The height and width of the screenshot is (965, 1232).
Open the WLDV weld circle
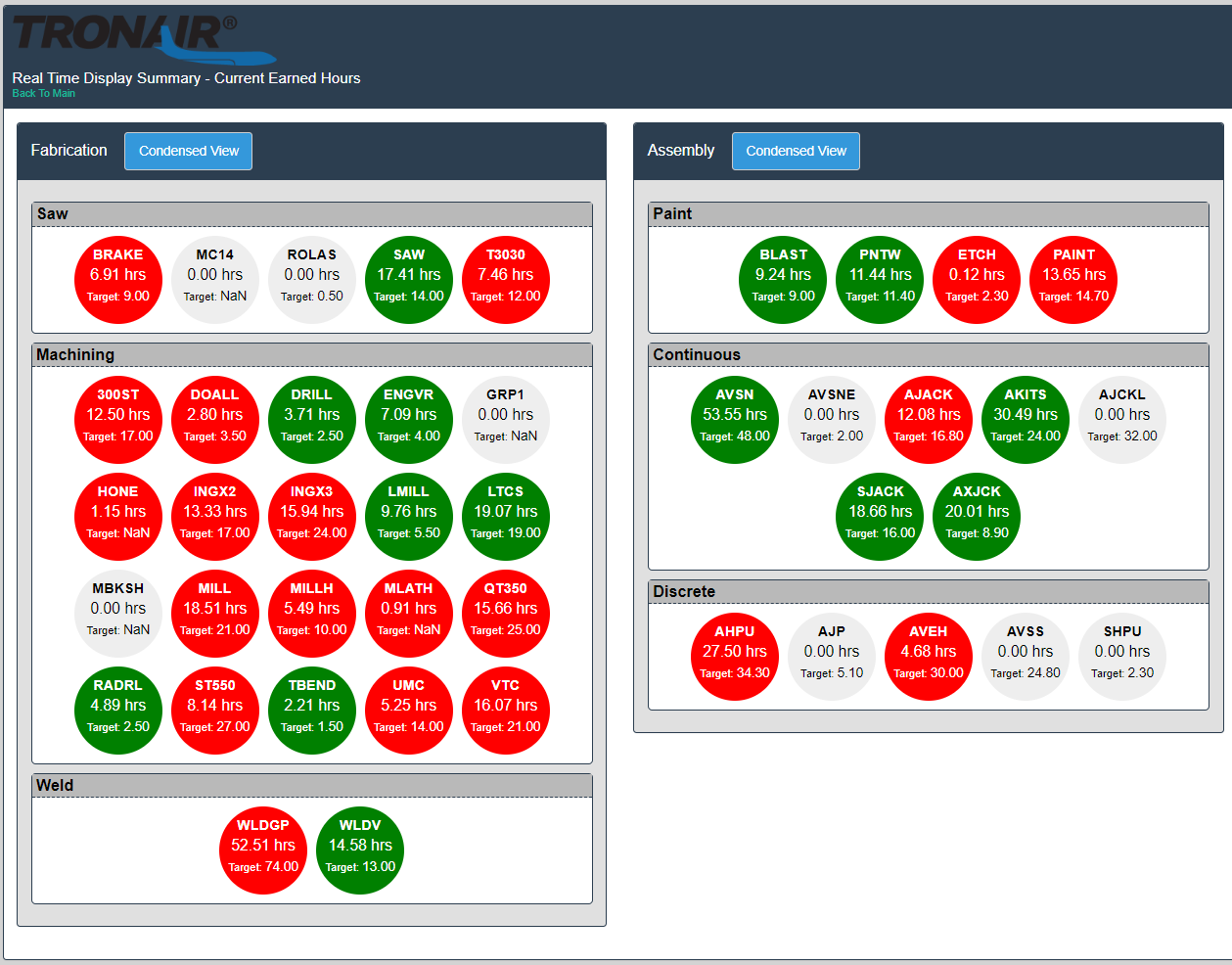tap(360, 850)
